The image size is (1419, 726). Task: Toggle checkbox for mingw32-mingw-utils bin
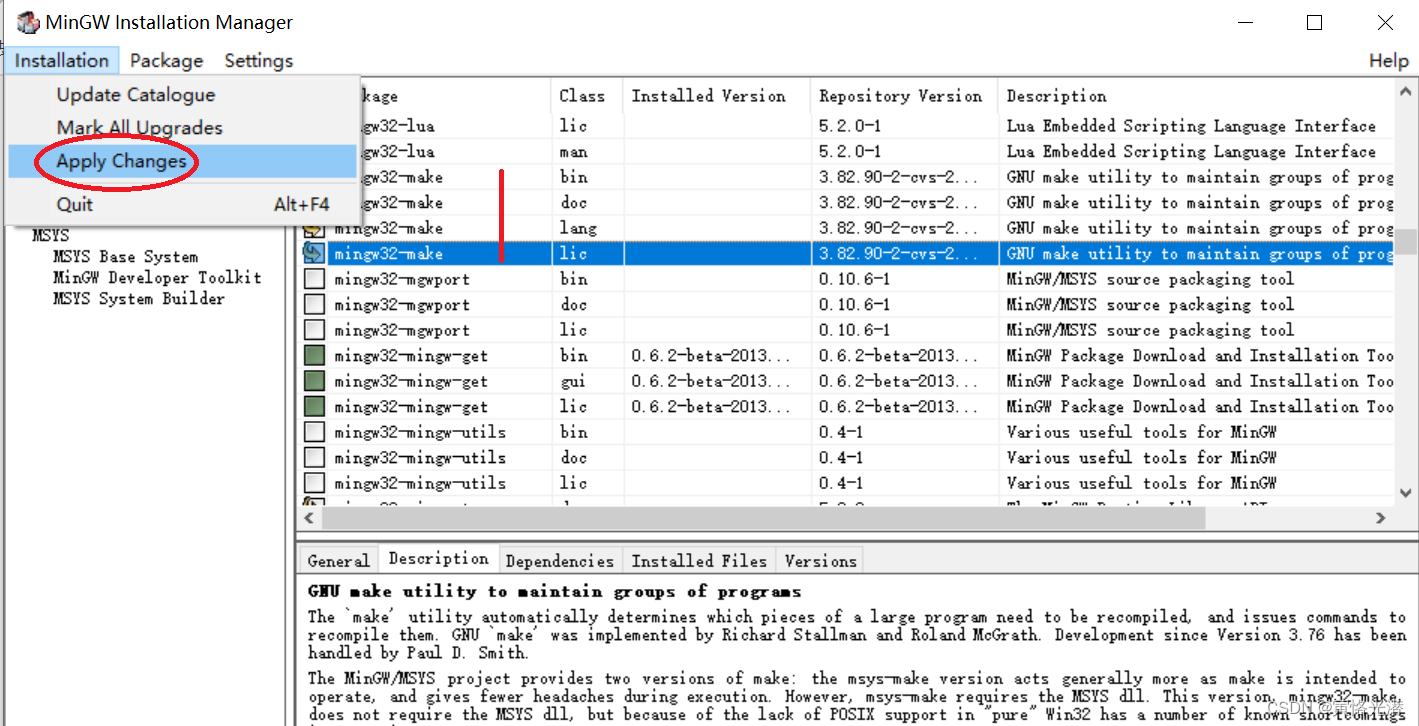(x=314, y=432)
